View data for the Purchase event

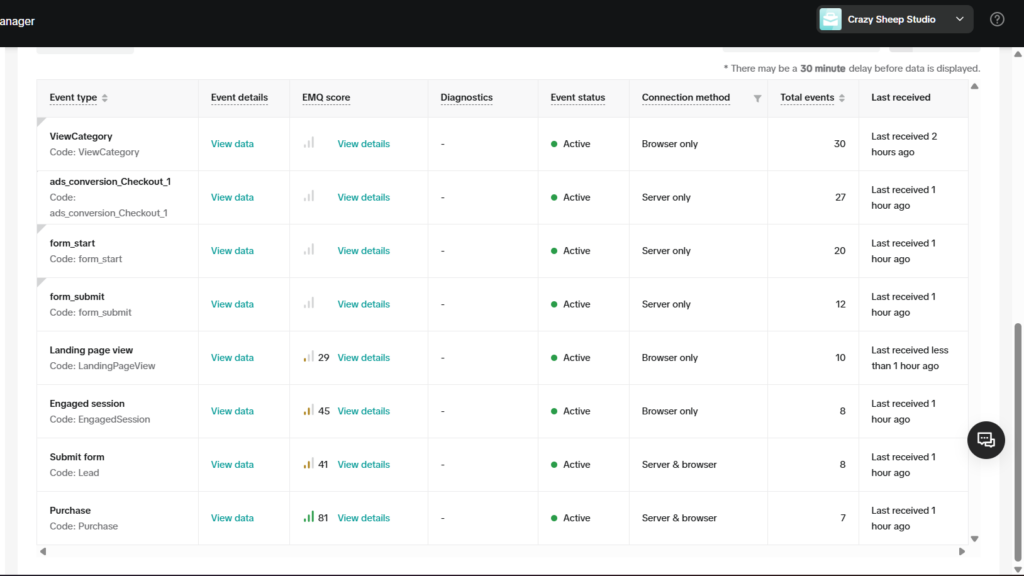[x=232, y=518]
